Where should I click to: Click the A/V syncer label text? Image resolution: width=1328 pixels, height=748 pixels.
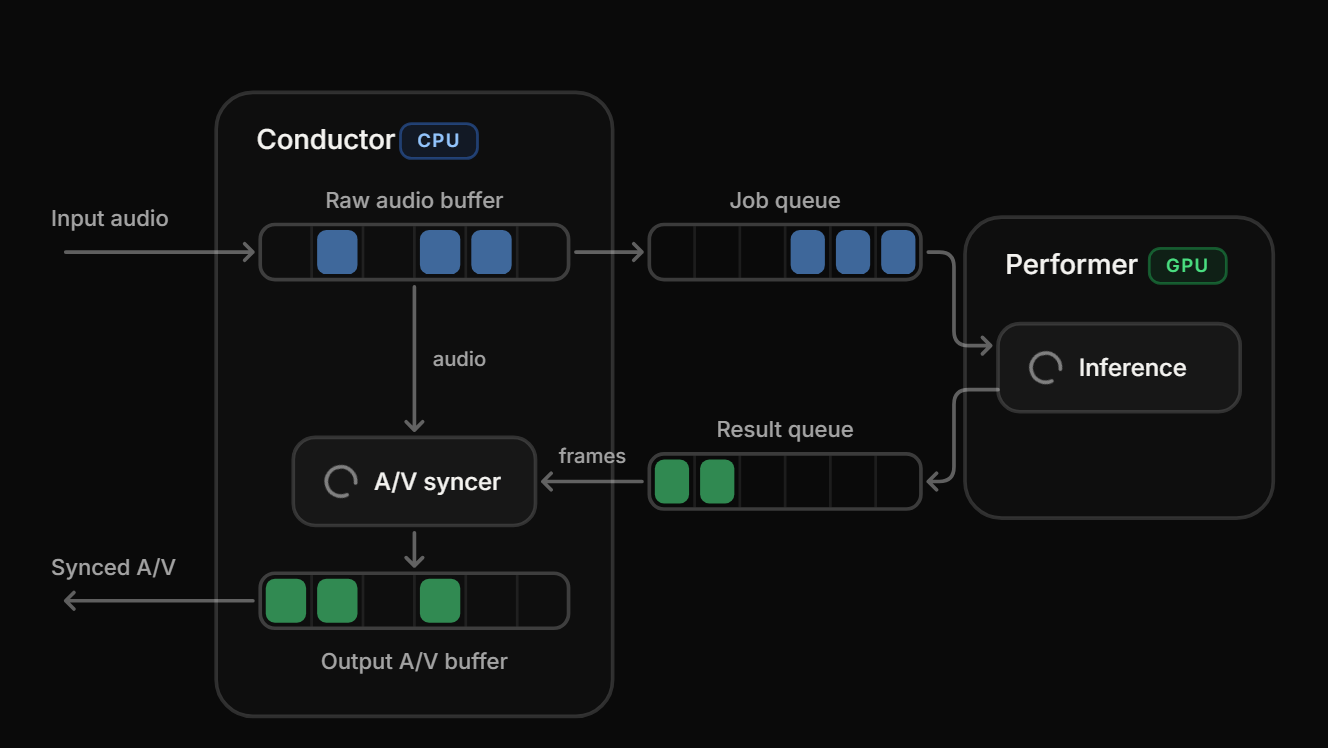point(437,482)
